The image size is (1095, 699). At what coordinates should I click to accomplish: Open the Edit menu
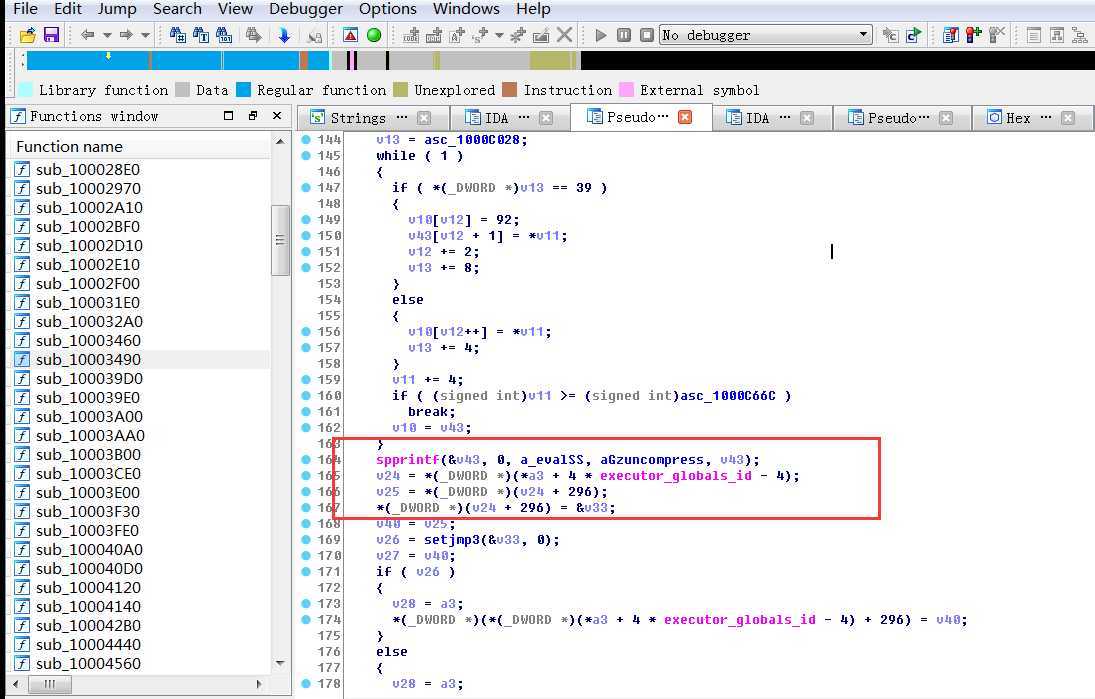pyautogui.click(x=68, y=9)
